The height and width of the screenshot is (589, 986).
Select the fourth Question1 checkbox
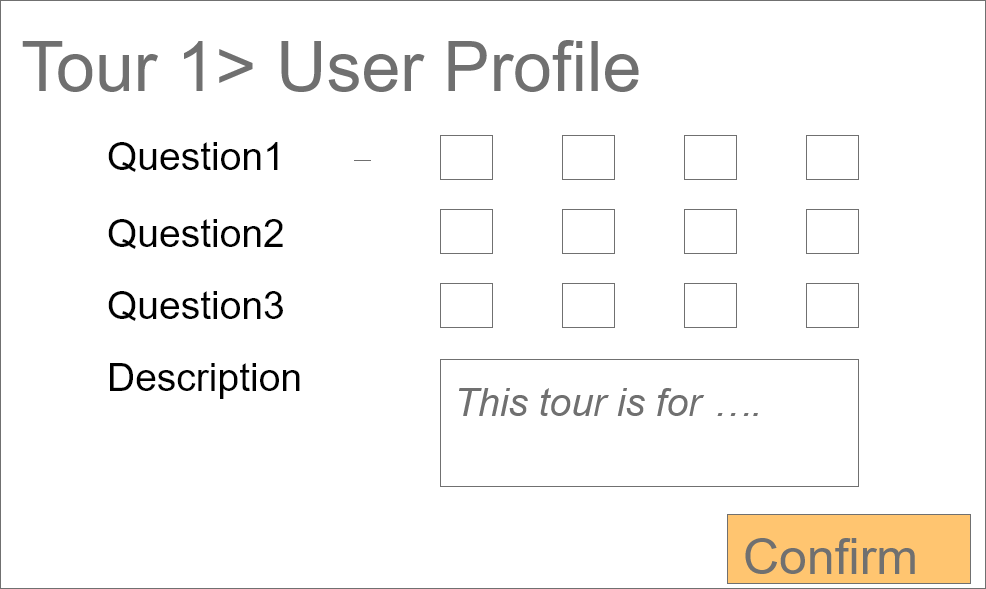click(x=832, y=158)
